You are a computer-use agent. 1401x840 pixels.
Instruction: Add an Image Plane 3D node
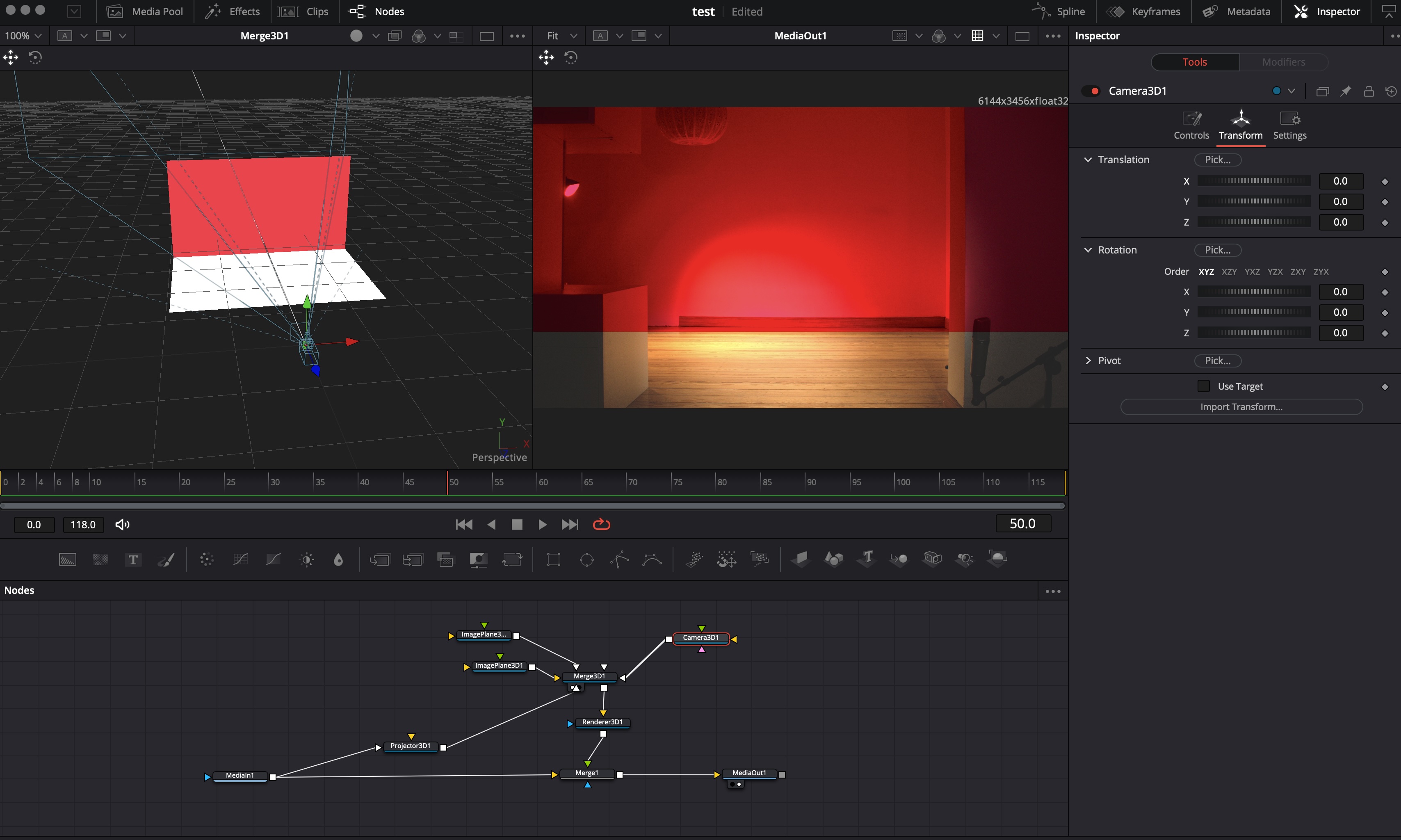pyautogui.click(x=801, y=560)
